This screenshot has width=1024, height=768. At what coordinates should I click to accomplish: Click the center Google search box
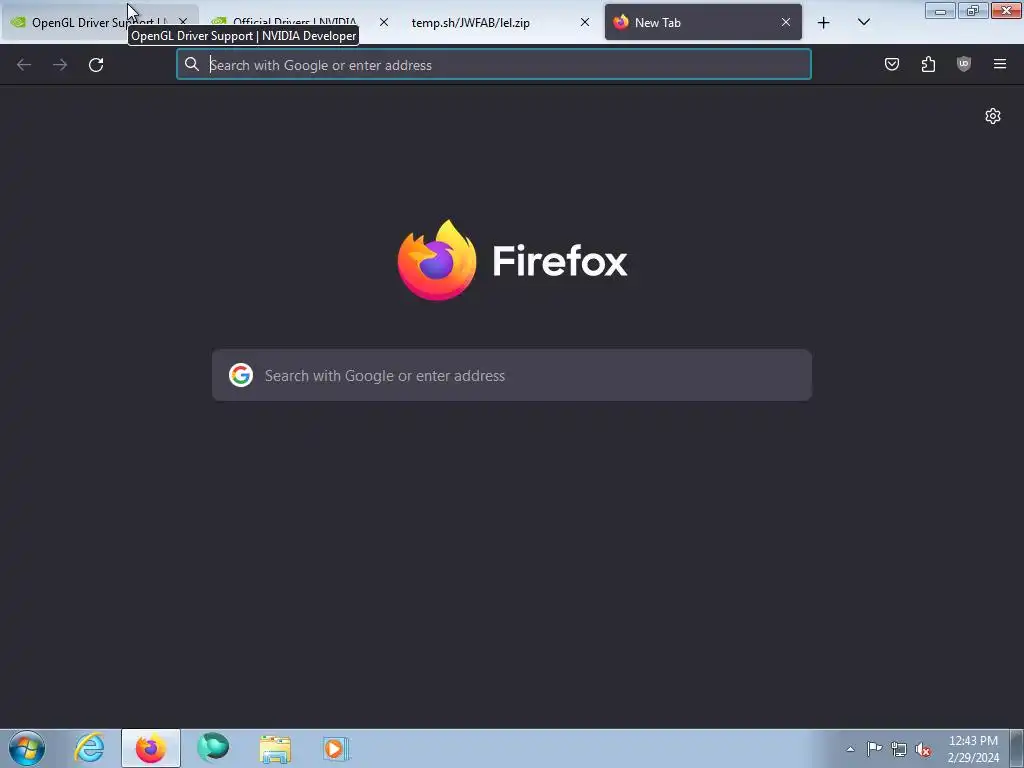tap(512, 375)
